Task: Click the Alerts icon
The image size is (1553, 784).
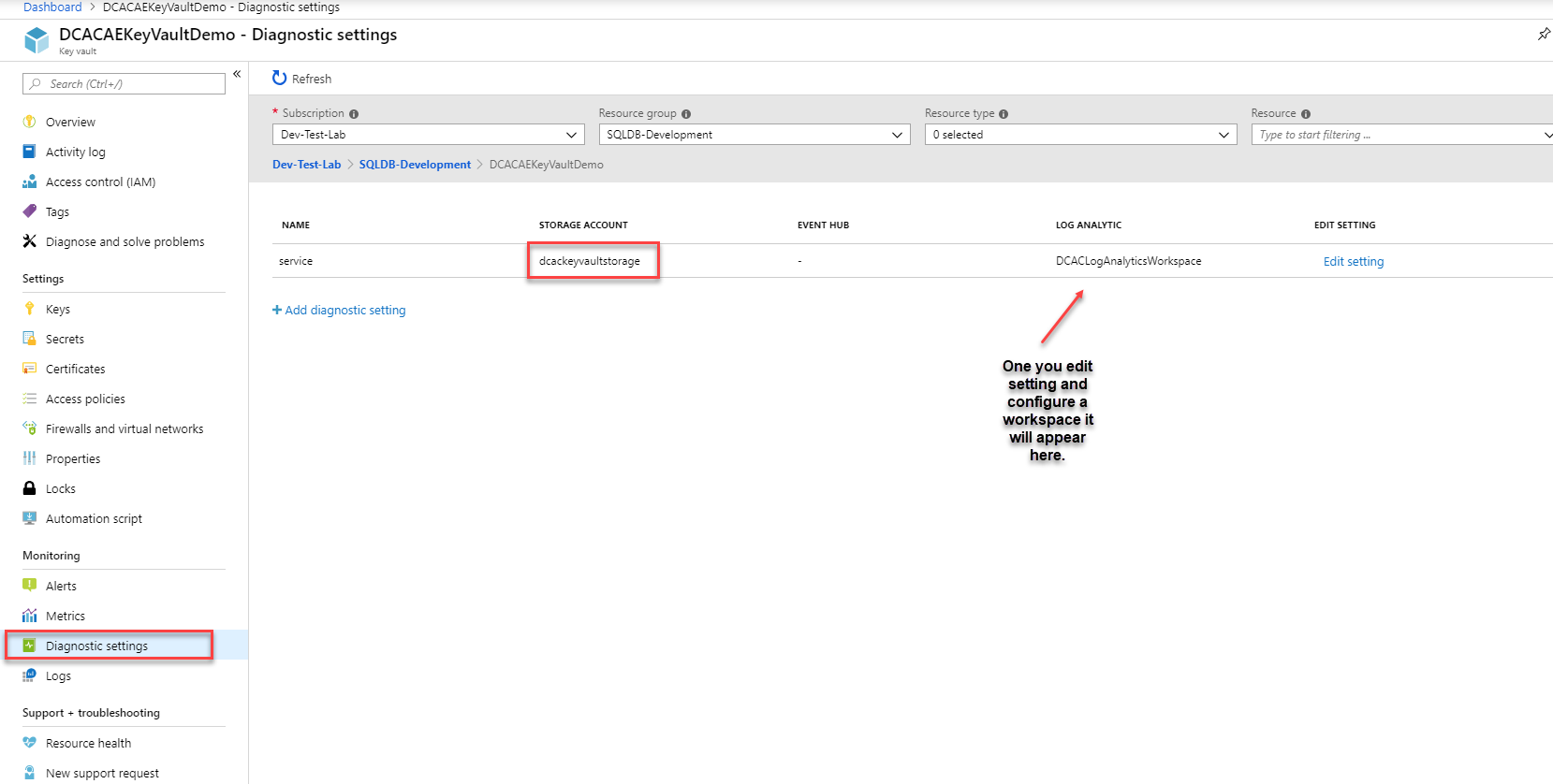Action: tap(29, 586)
